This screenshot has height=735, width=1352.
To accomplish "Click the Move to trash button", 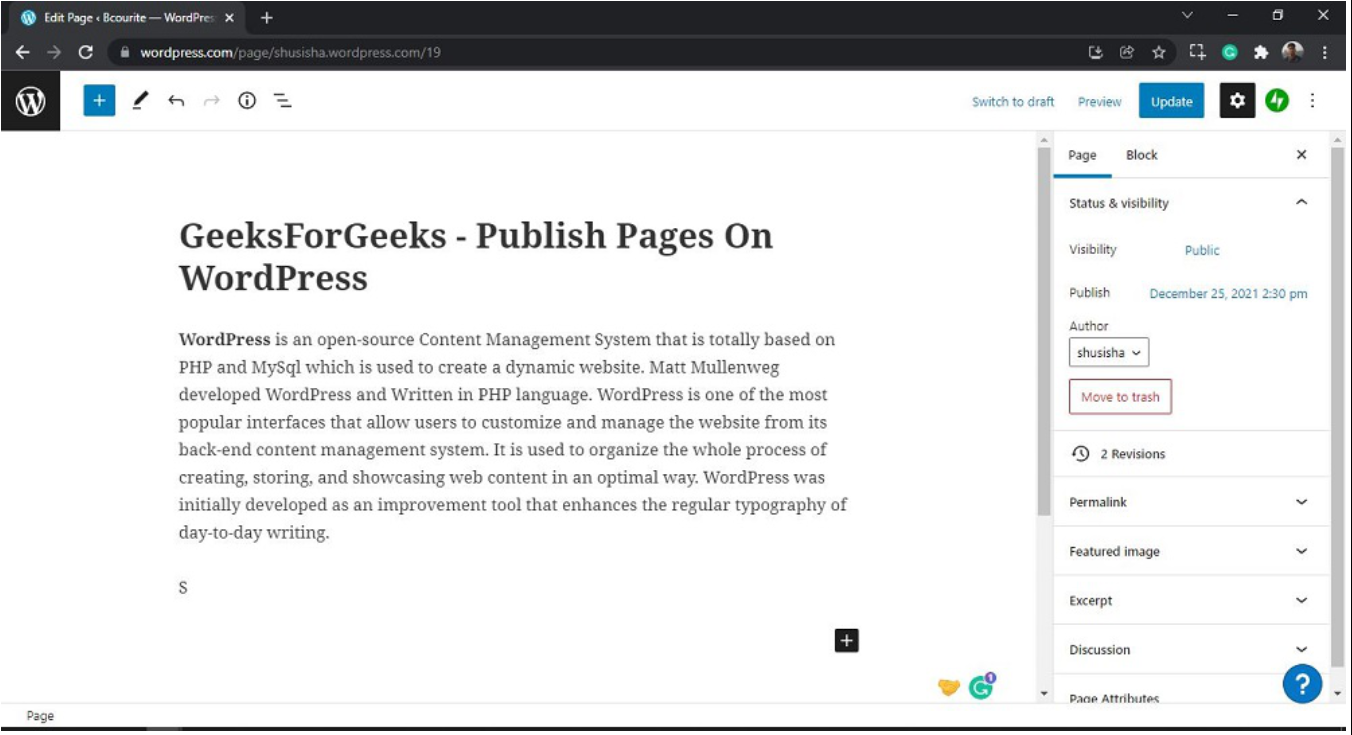I will [x=1120, y=397].
